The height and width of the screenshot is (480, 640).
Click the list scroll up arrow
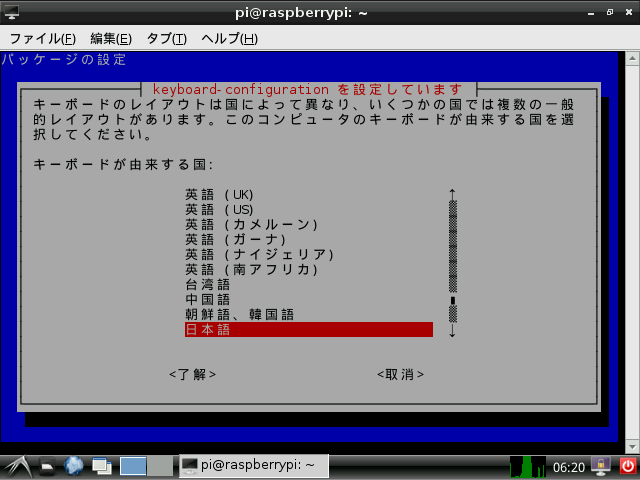[452, 194]
